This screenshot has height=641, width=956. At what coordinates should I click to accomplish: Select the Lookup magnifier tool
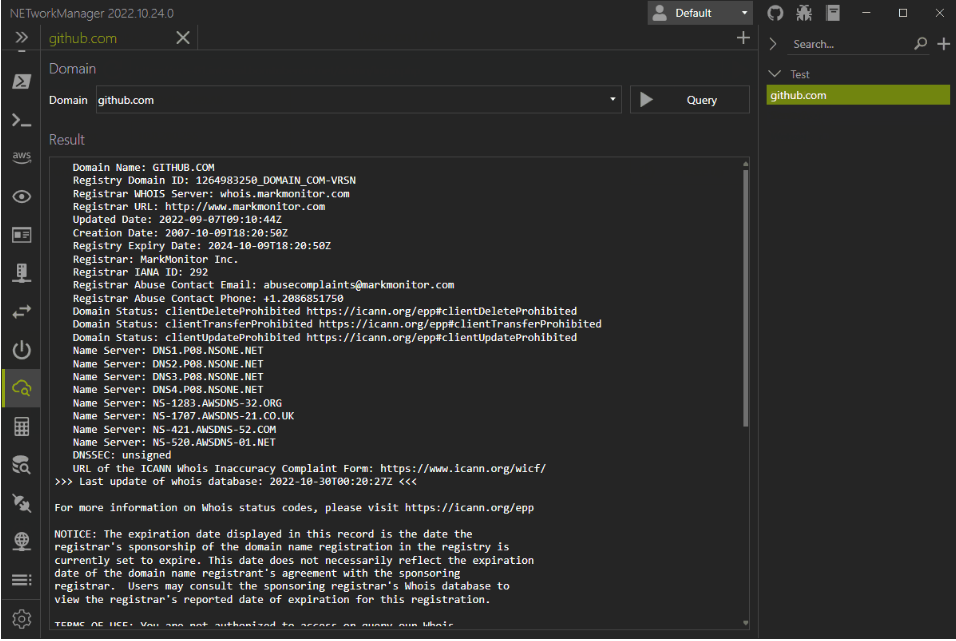[22, 464]
